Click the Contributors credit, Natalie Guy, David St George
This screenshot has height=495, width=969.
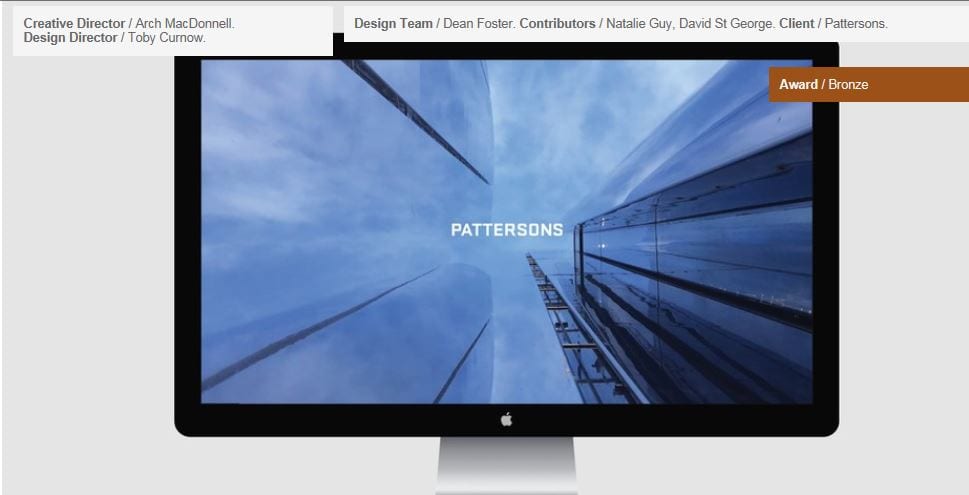click(647, 23)
